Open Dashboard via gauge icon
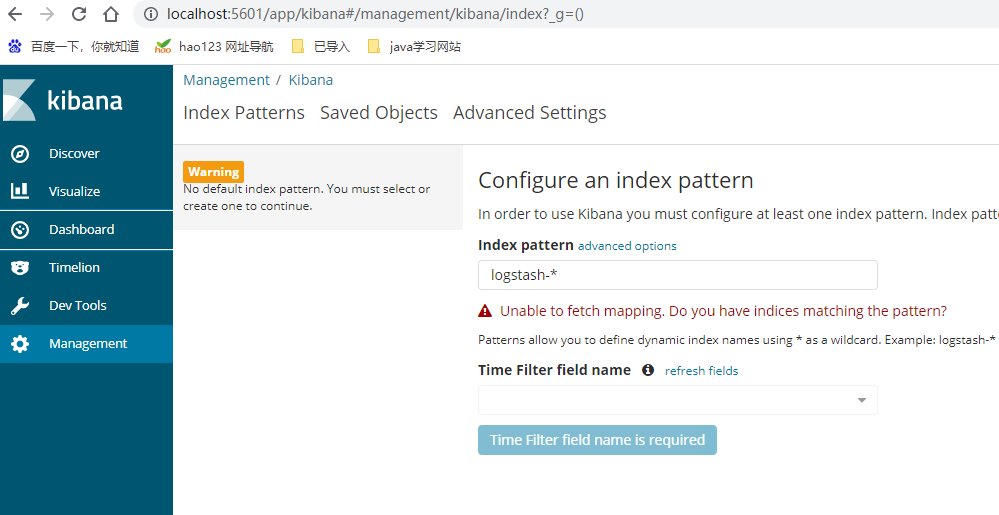Viewport: 999px width, 515px height. pyautogui.click(x=20, y=229)
